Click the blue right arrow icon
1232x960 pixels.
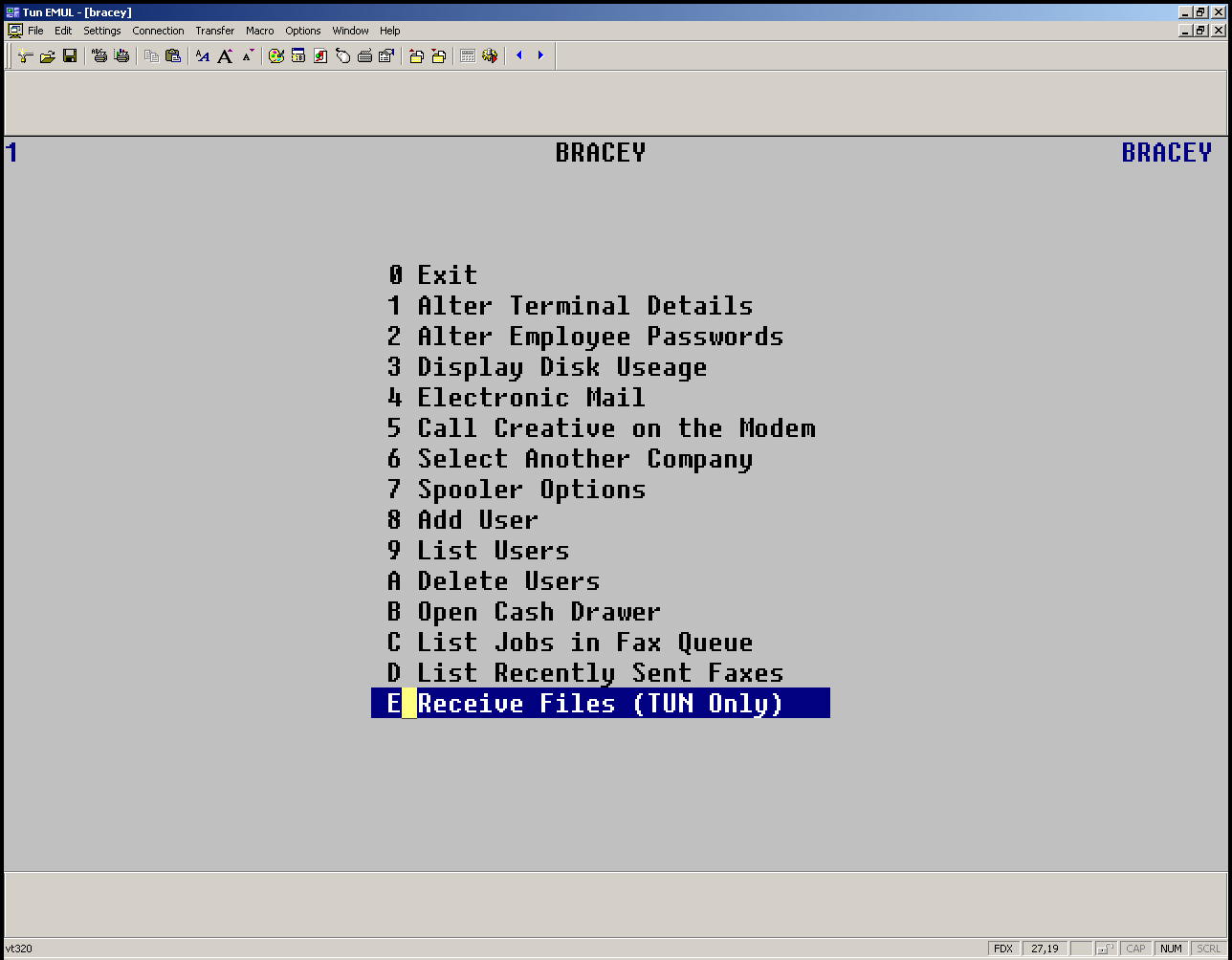click(x=540, y=55)
